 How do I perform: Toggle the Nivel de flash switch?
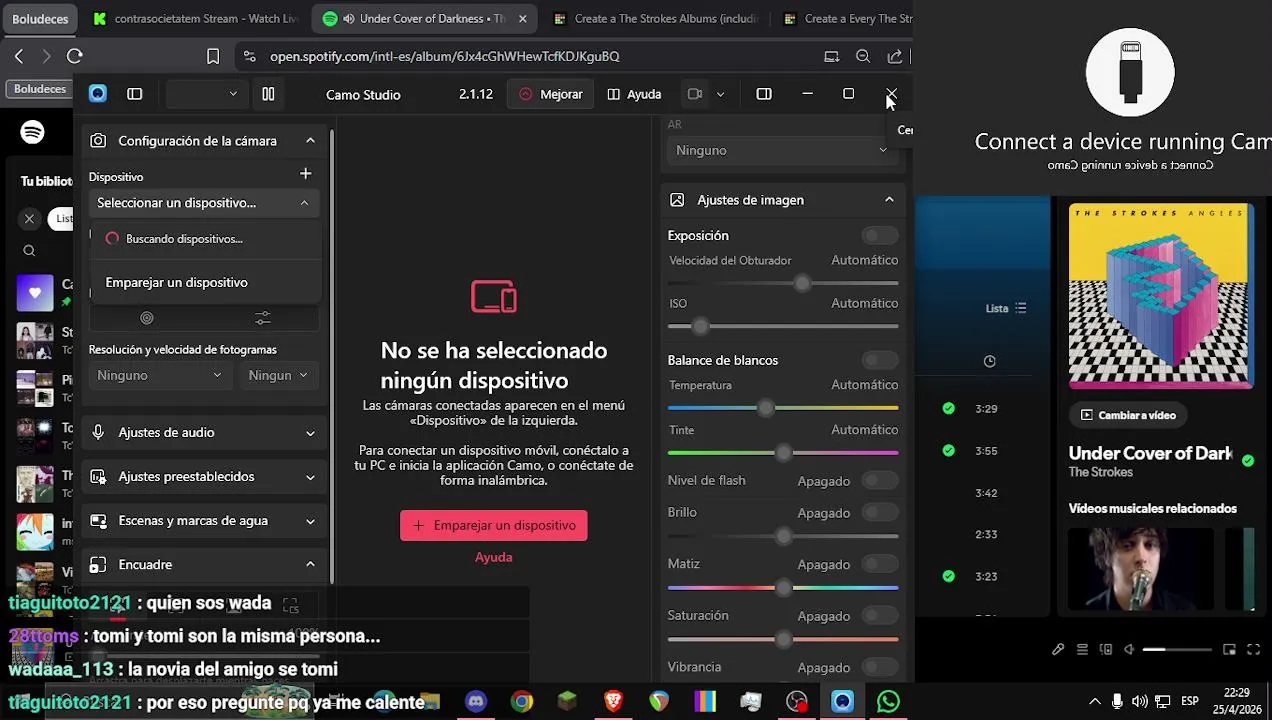pyautogui.click(x=880, y=481)
